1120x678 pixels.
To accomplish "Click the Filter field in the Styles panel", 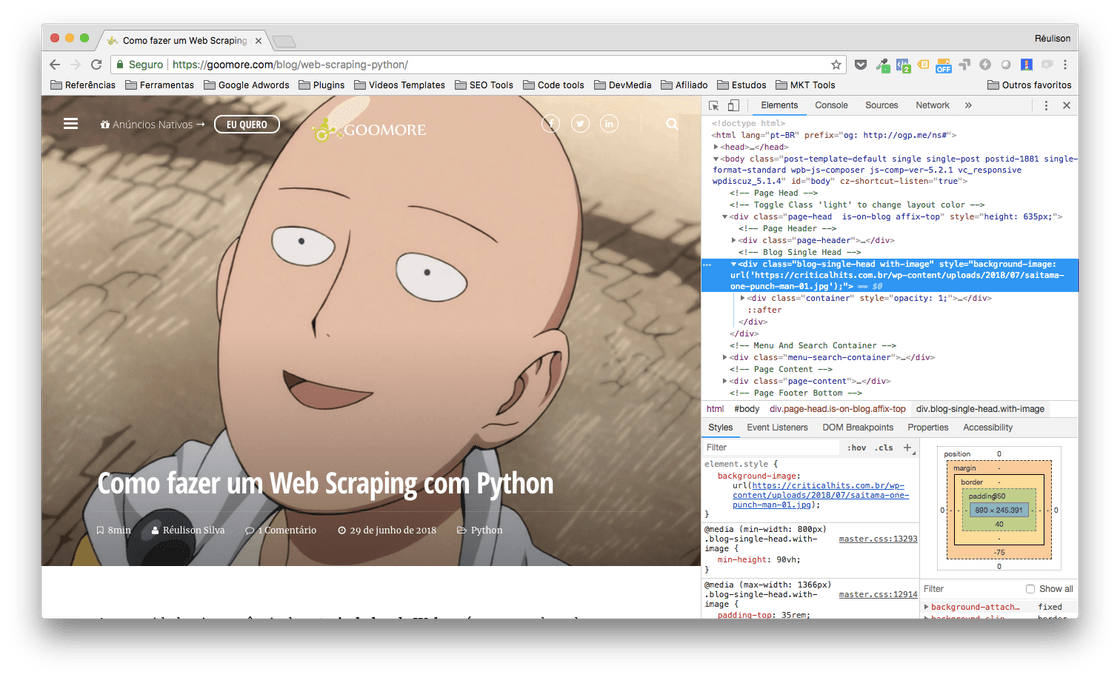I will tap(760, 447).
